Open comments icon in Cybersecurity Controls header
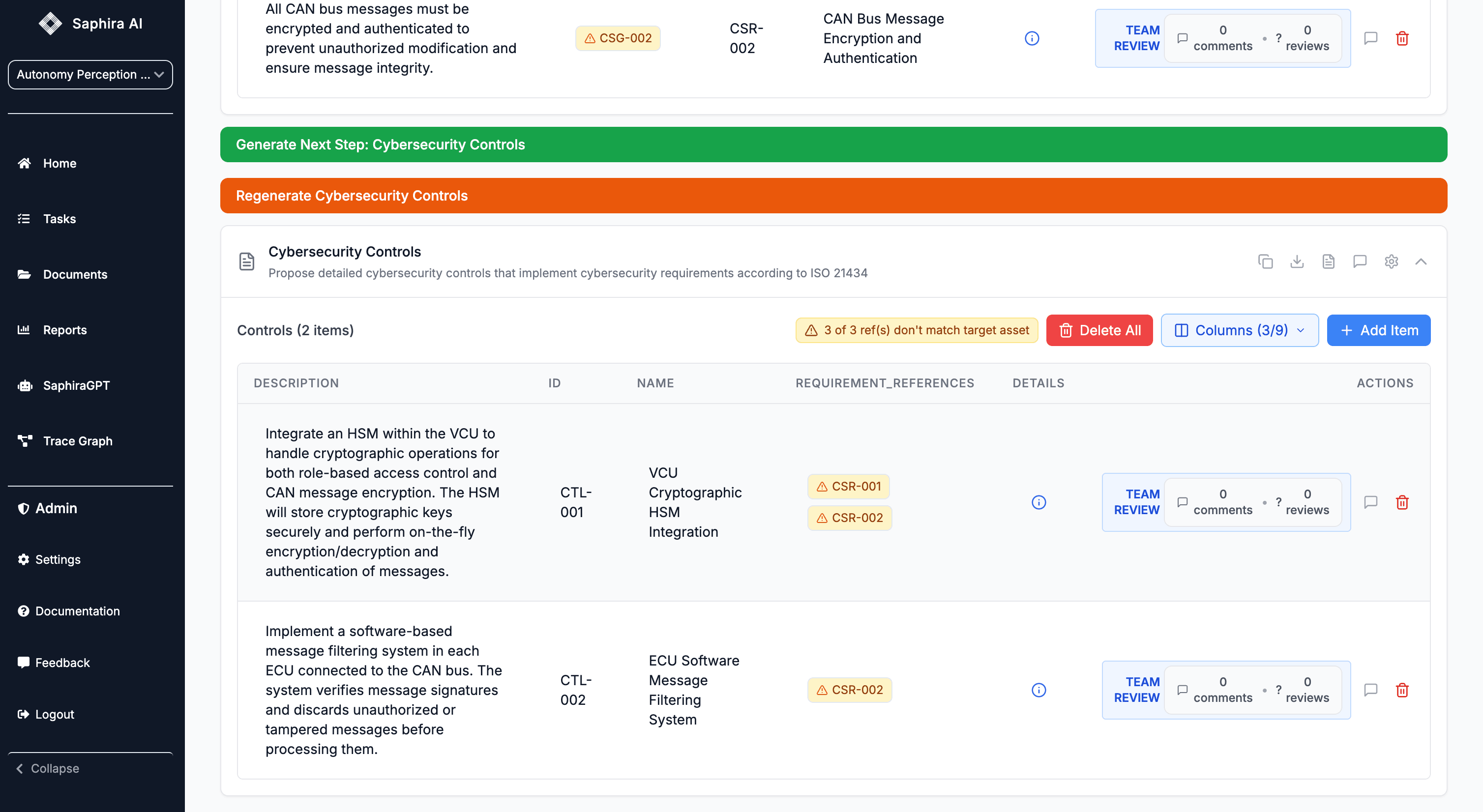Screen dimensions: 1483x812 coord(1359,261)
